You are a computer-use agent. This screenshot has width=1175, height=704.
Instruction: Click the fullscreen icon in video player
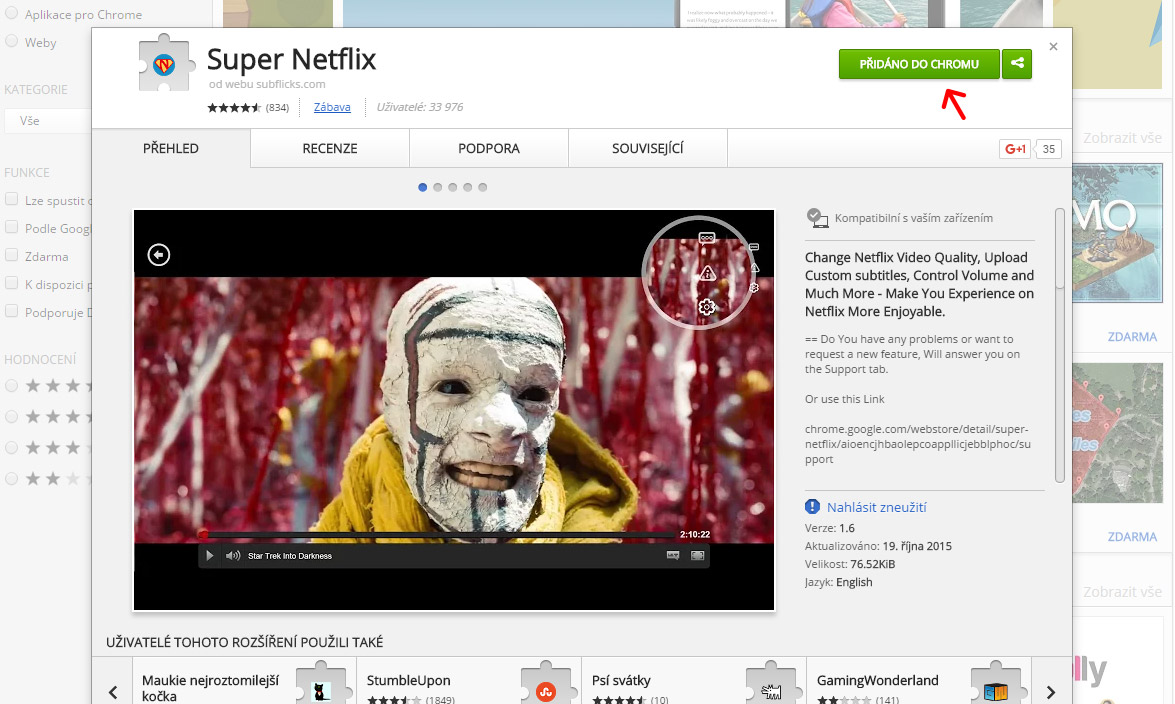pyautogui.click(x=698, y=556)
